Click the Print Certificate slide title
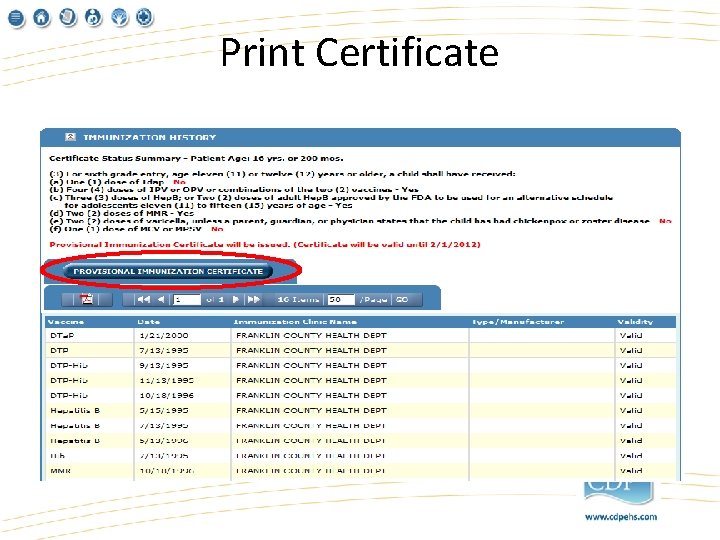The image size is (720, 540). (x=360, y=52)
